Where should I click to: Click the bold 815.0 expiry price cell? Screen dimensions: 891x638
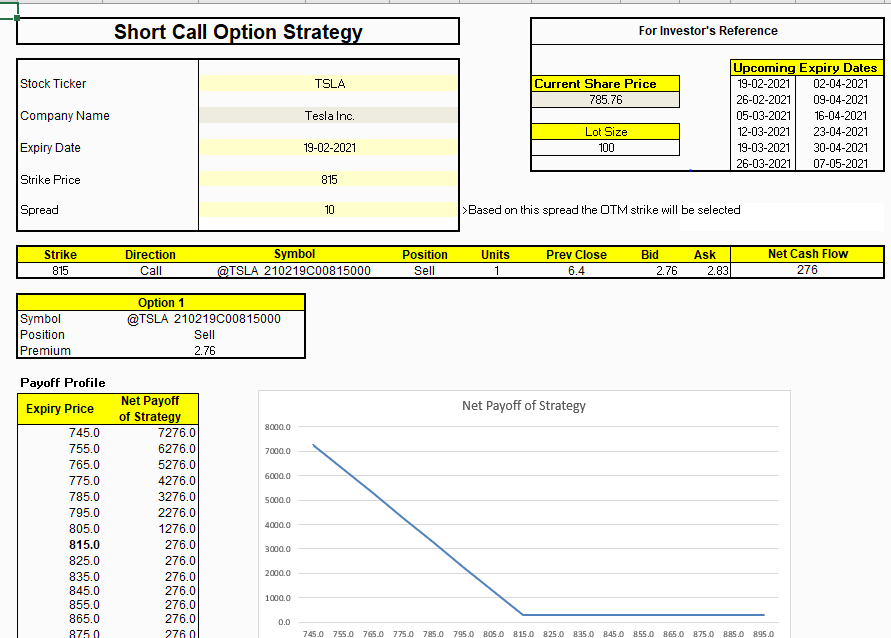[84, 545]
